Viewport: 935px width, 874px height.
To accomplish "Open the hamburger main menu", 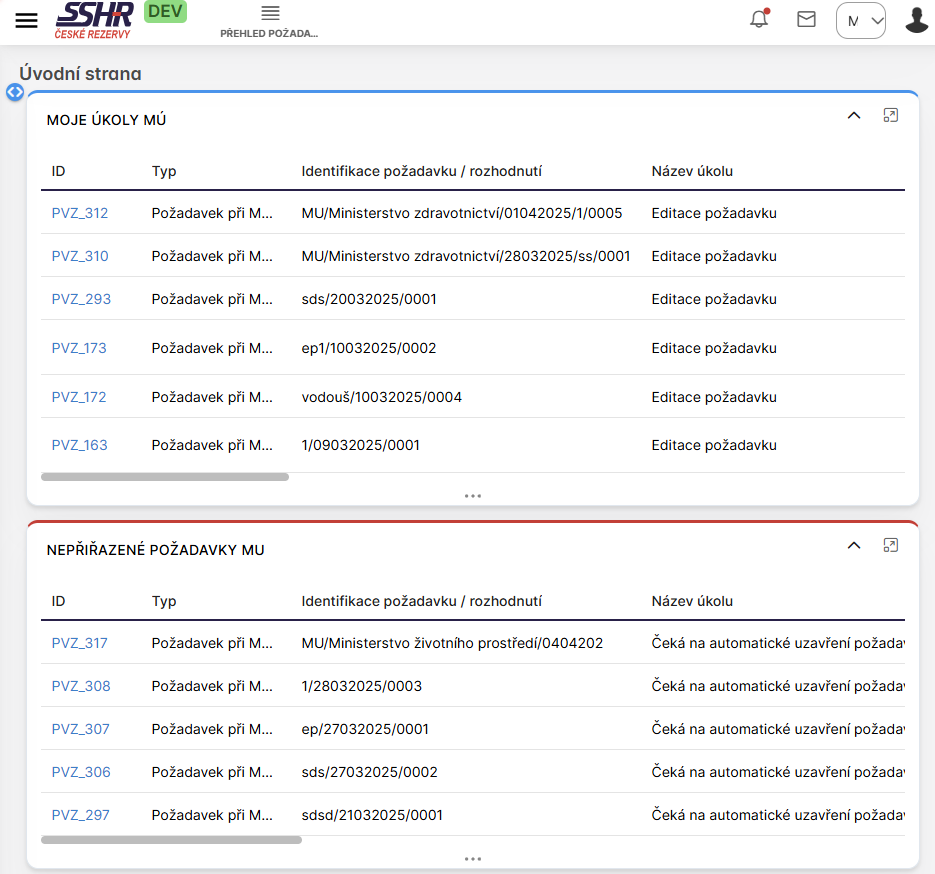I will pyautogui.click(x=27, y=21).
